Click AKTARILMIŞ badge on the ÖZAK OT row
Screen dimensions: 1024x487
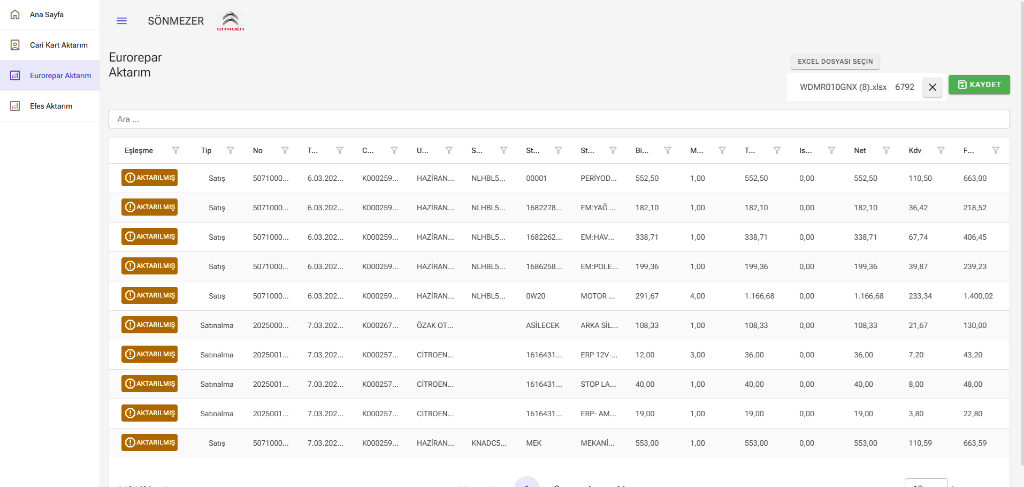coord(149,325)
